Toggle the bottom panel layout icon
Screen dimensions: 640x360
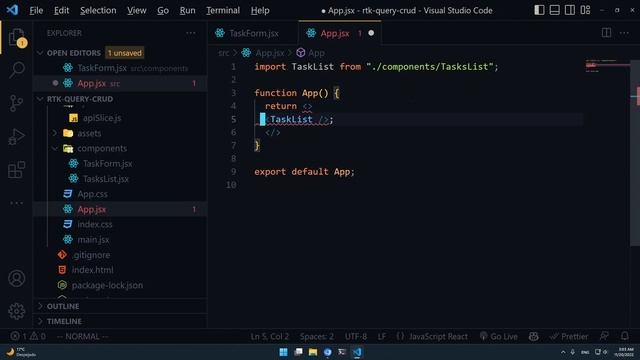pyautogui.click(x=554, y=10)
